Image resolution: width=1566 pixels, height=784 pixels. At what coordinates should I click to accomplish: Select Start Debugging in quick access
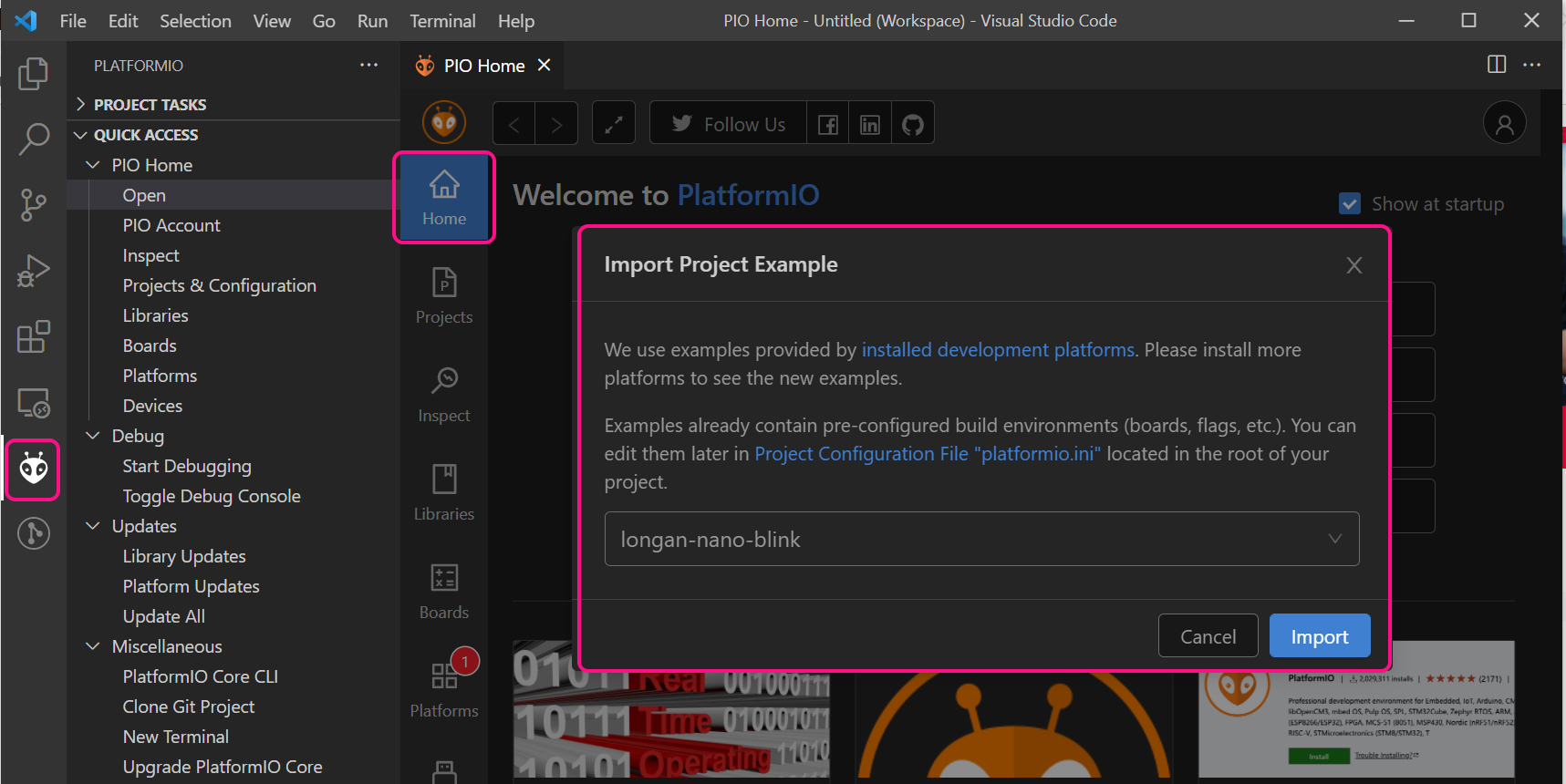(x=233, y=466)
